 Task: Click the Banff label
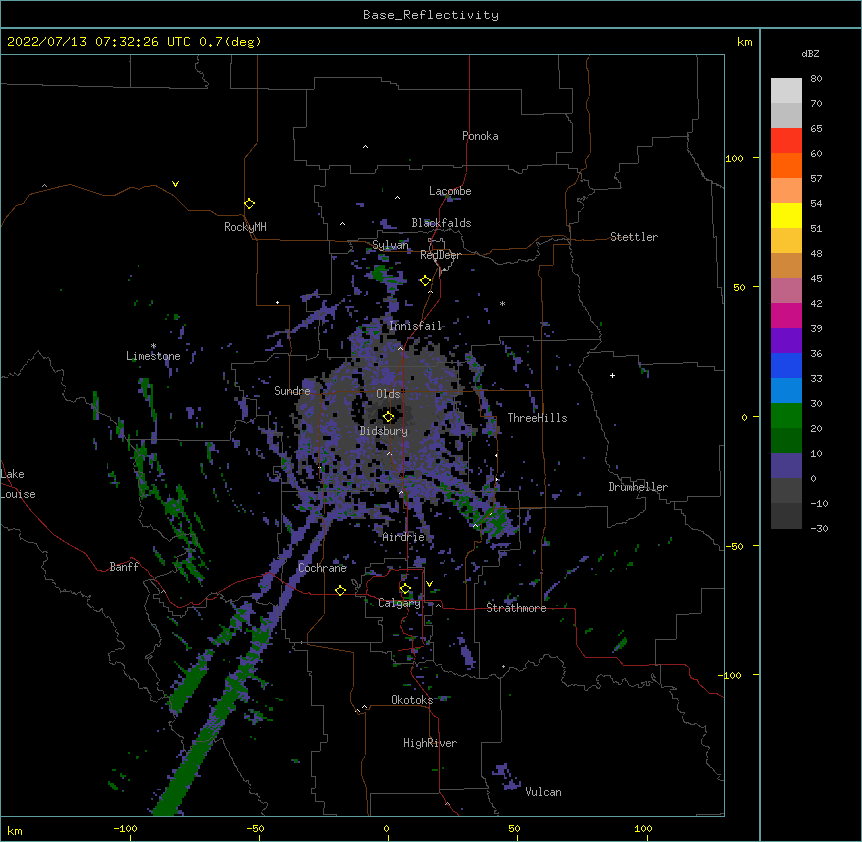[124, 567]
